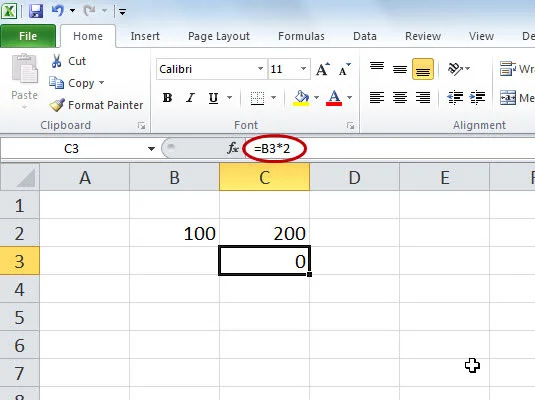
Task: Switch to the Formulas tab
Action: pyautogui.click(x=301, y=36)
